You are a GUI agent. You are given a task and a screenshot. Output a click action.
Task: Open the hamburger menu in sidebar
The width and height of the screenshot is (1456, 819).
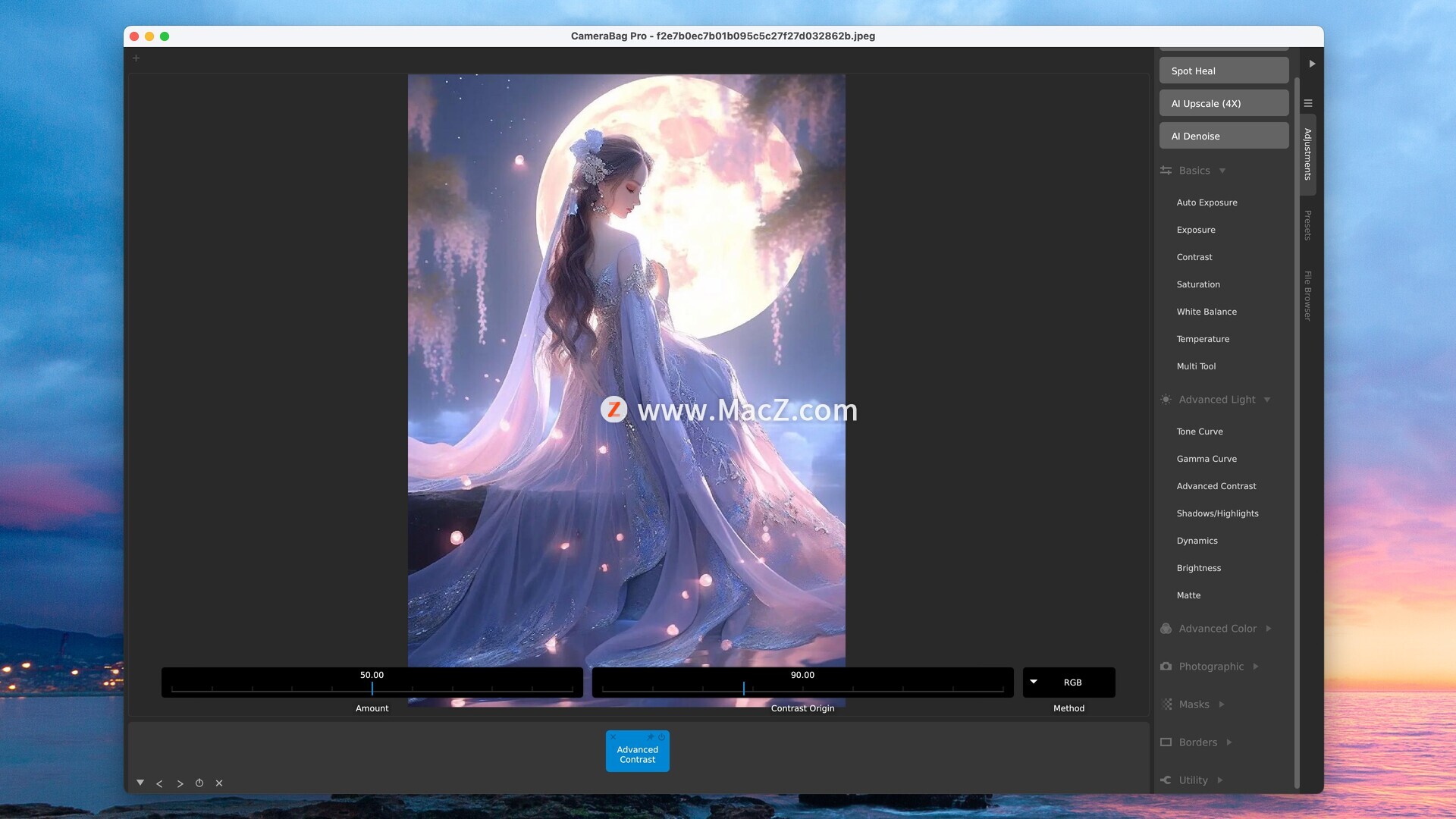(1308, 103)
